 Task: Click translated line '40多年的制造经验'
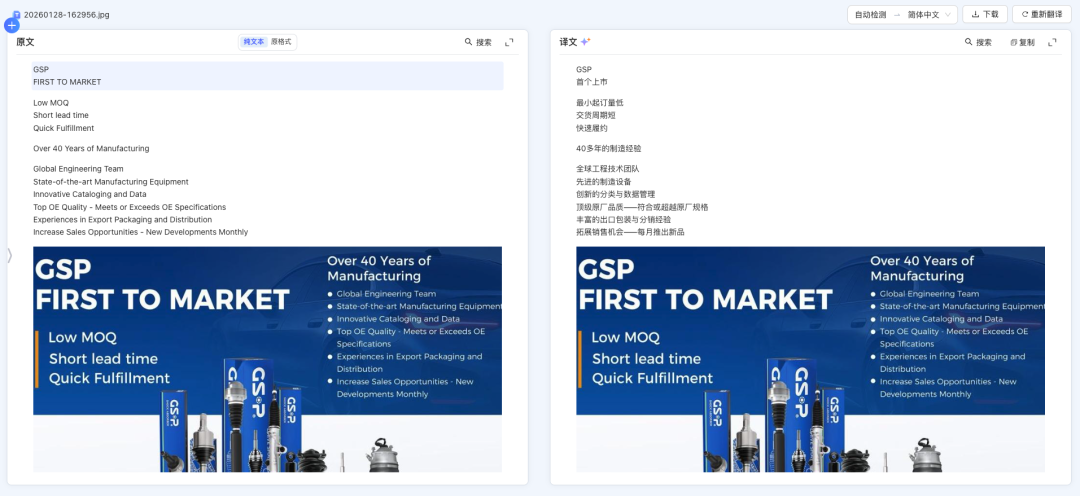tap(609, 148)
